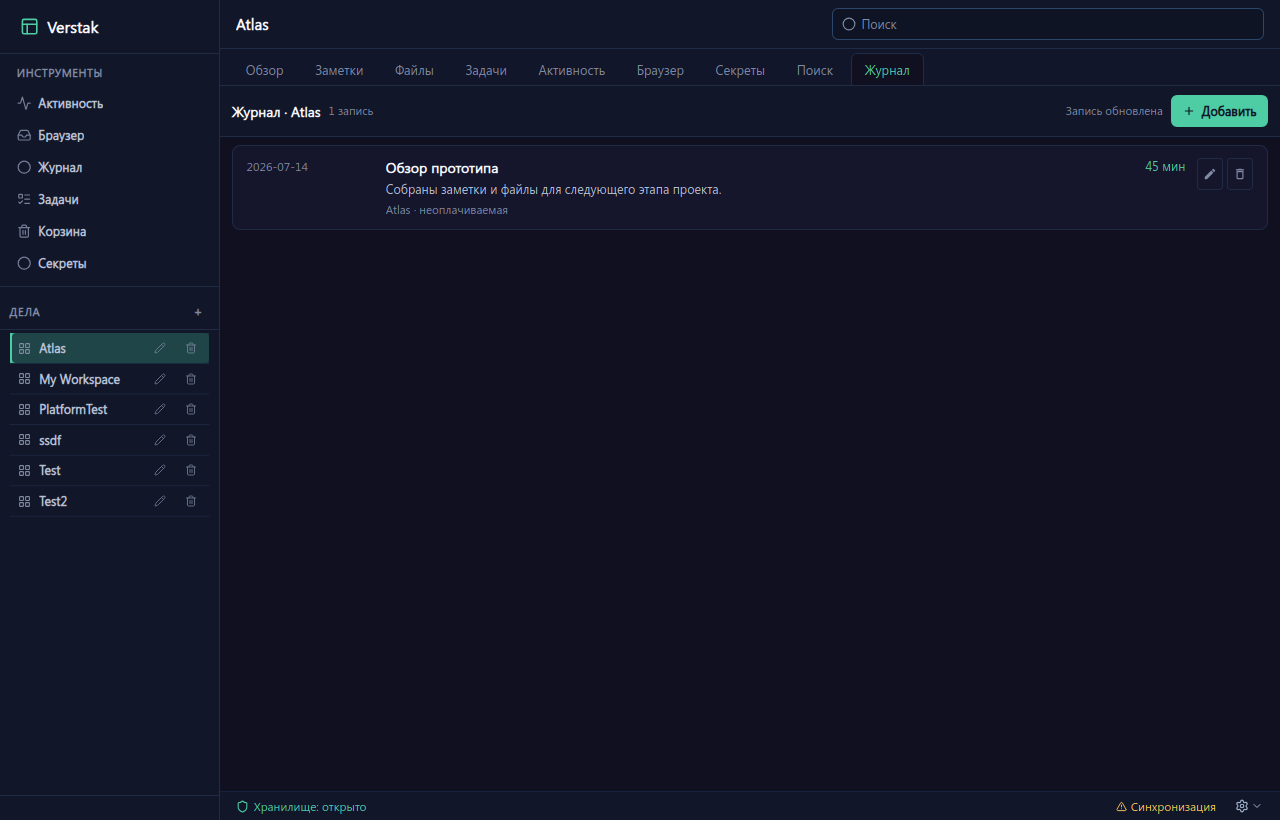Screen dimensions: 1280x820
Task: Click the Журнал · Atlas heading
Action: pos(276,112)
